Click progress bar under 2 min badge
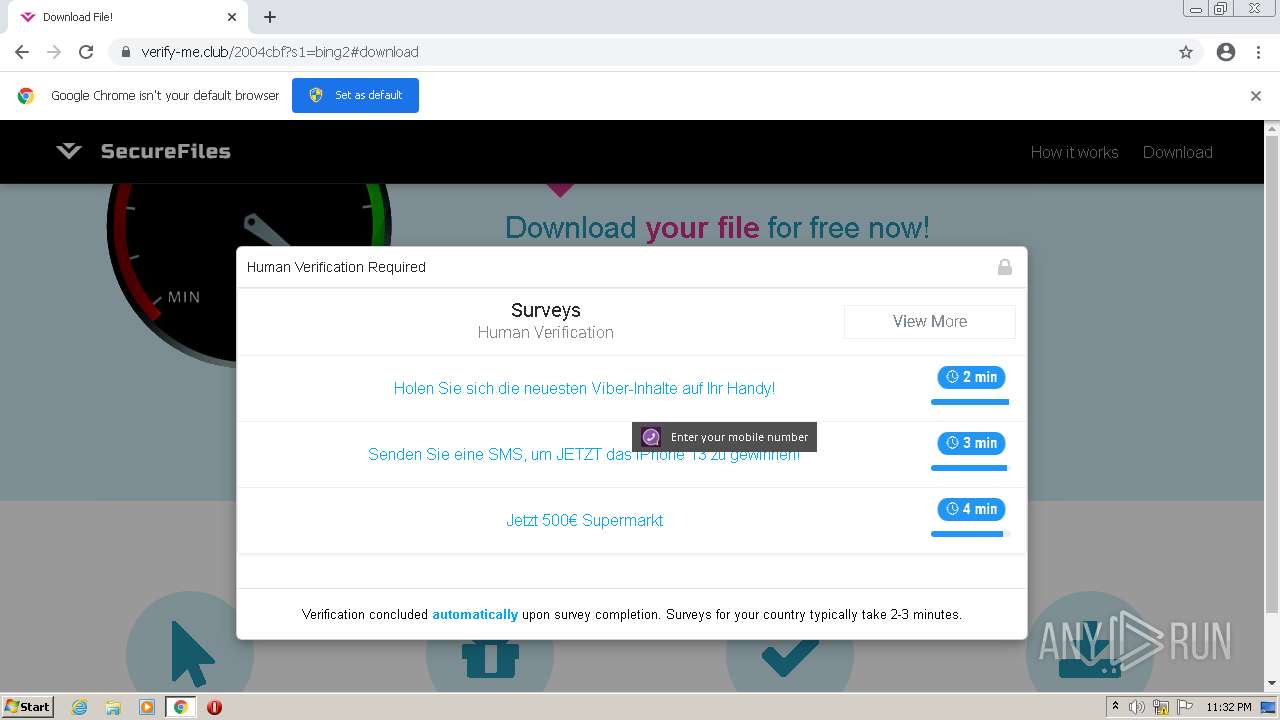This screenshot has width=1280, height=720. coord(970,402)
